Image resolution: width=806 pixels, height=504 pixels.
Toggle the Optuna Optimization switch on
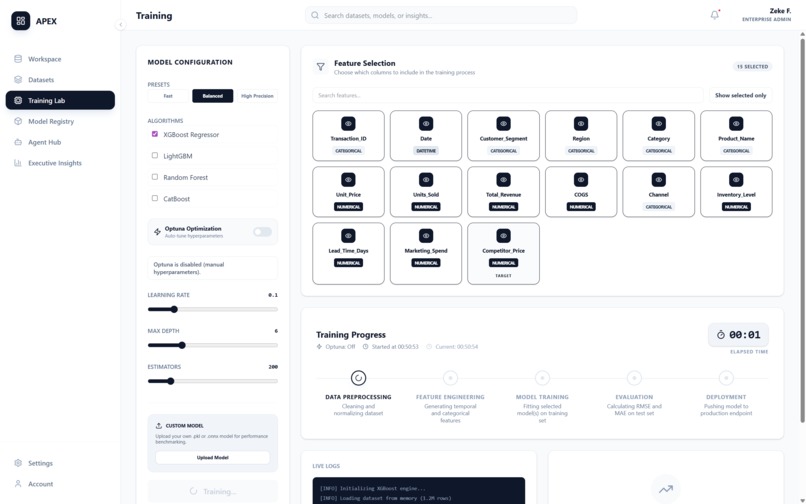point(262,232)
